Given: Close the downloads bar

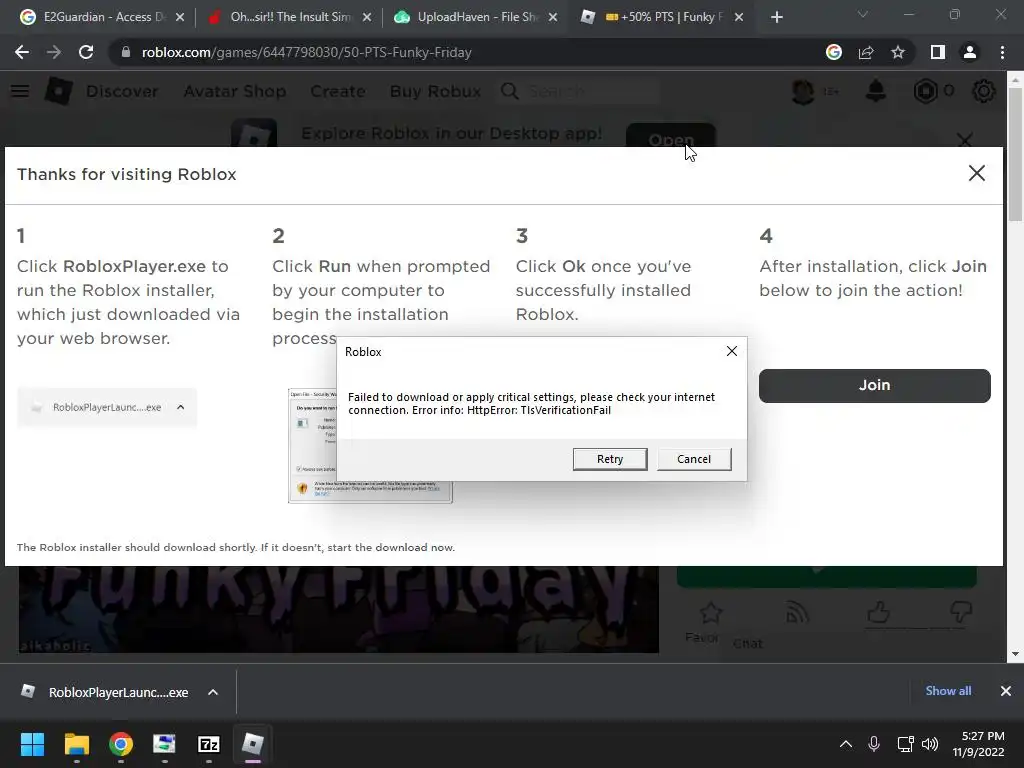Looking at the screenshot, I should pyautogui.click(x=1006, y=691).
